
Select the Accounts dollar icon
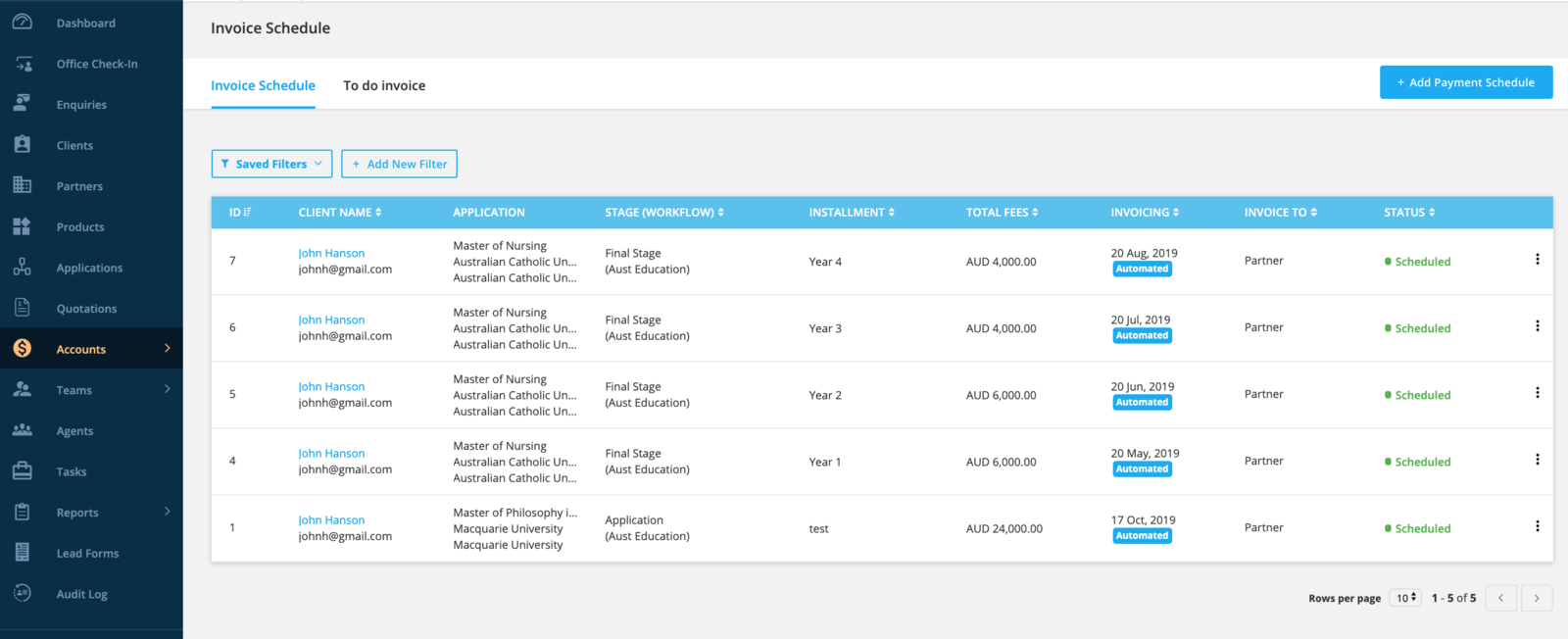[23, 348]
